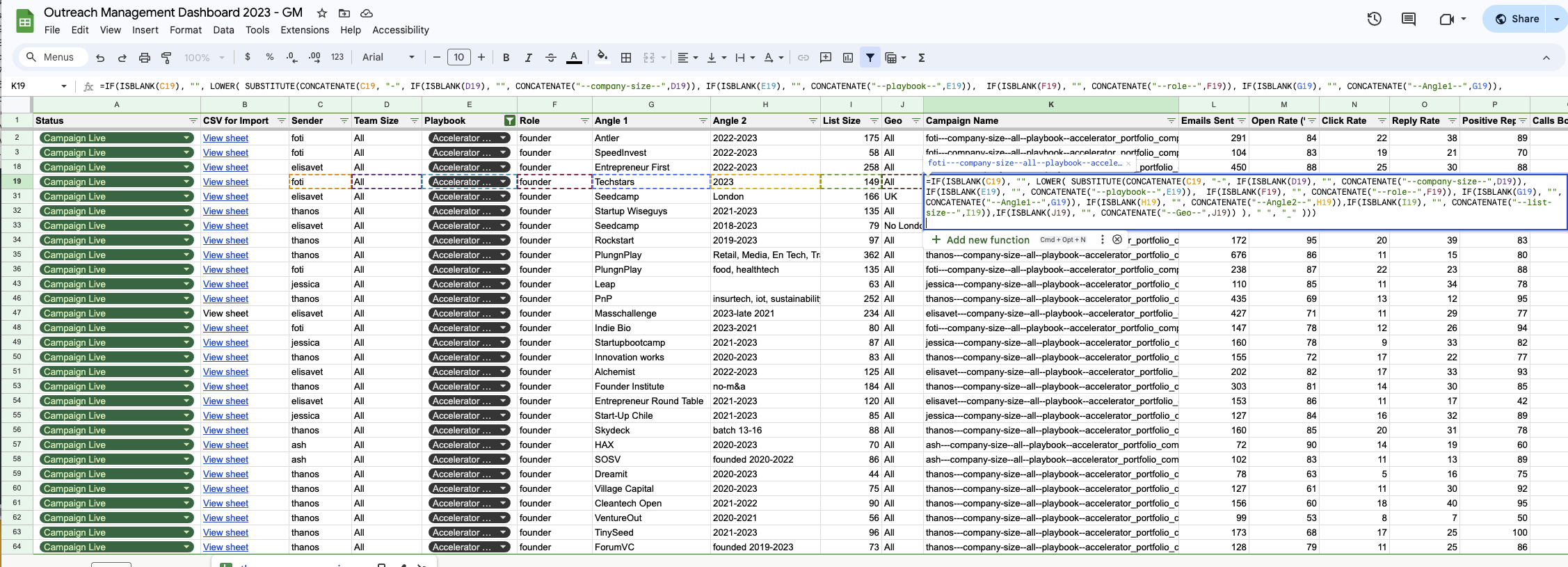Toggle the filter button in toolbar
Viewport: 1568px width, 567px height.
870,58
